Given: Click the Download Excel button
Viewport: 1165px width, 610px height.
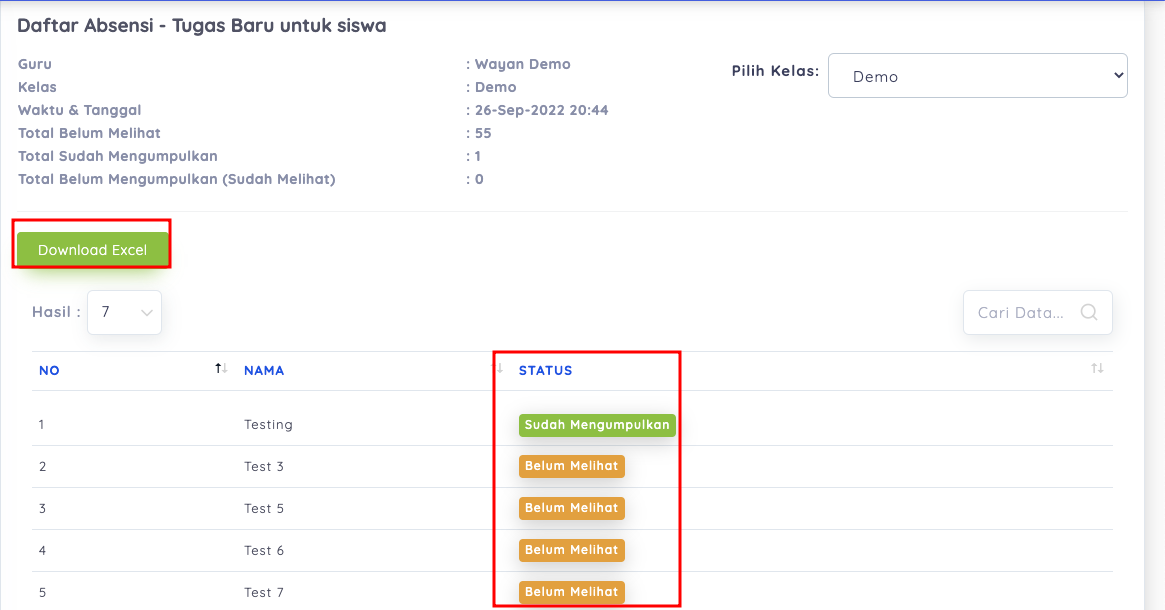Looking at the screenshot, I should coord(92,250).
